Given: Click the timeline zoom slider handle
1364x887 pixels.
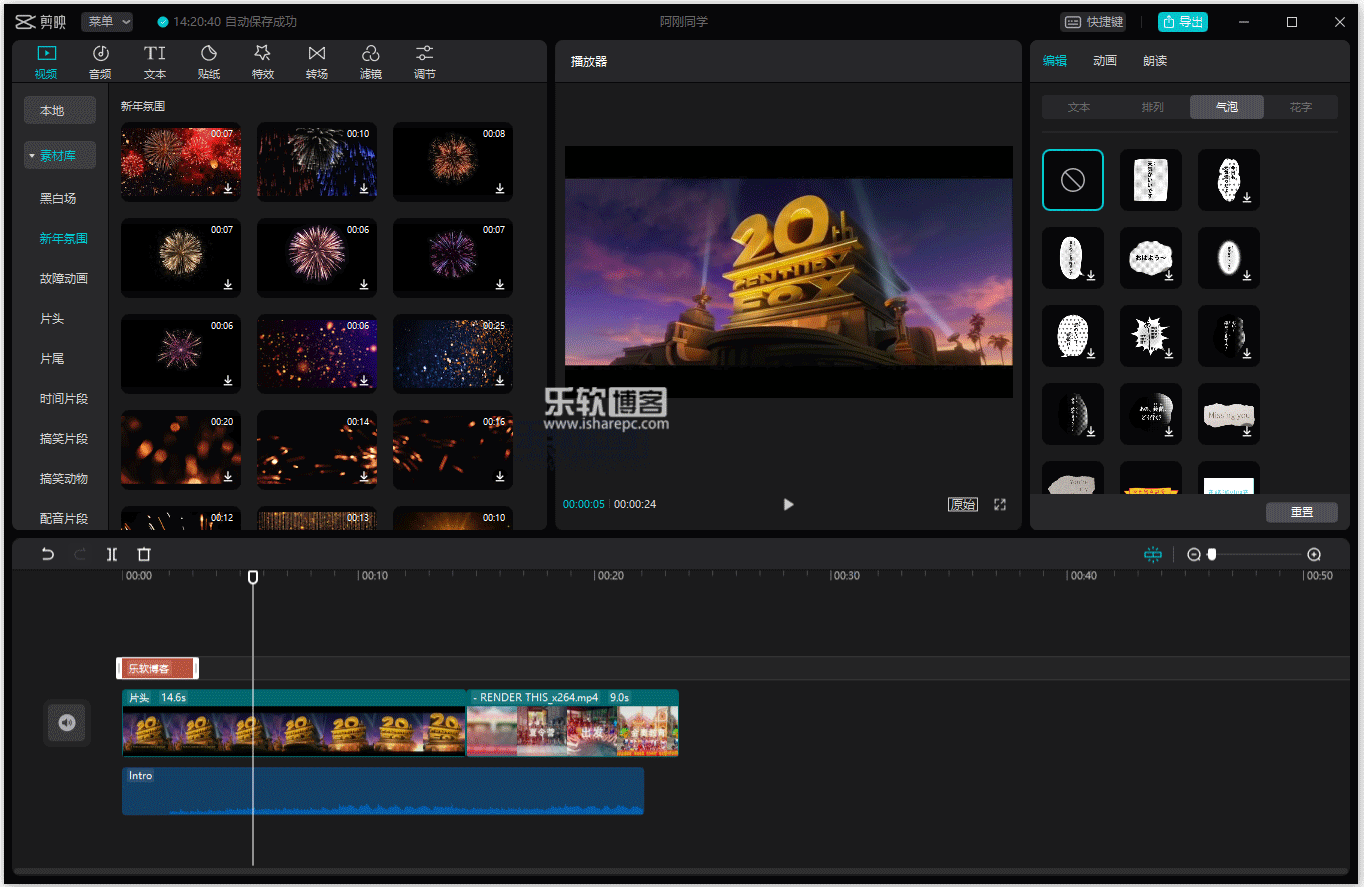Looking at the screenshot, I should click(x=1212, y=554).
